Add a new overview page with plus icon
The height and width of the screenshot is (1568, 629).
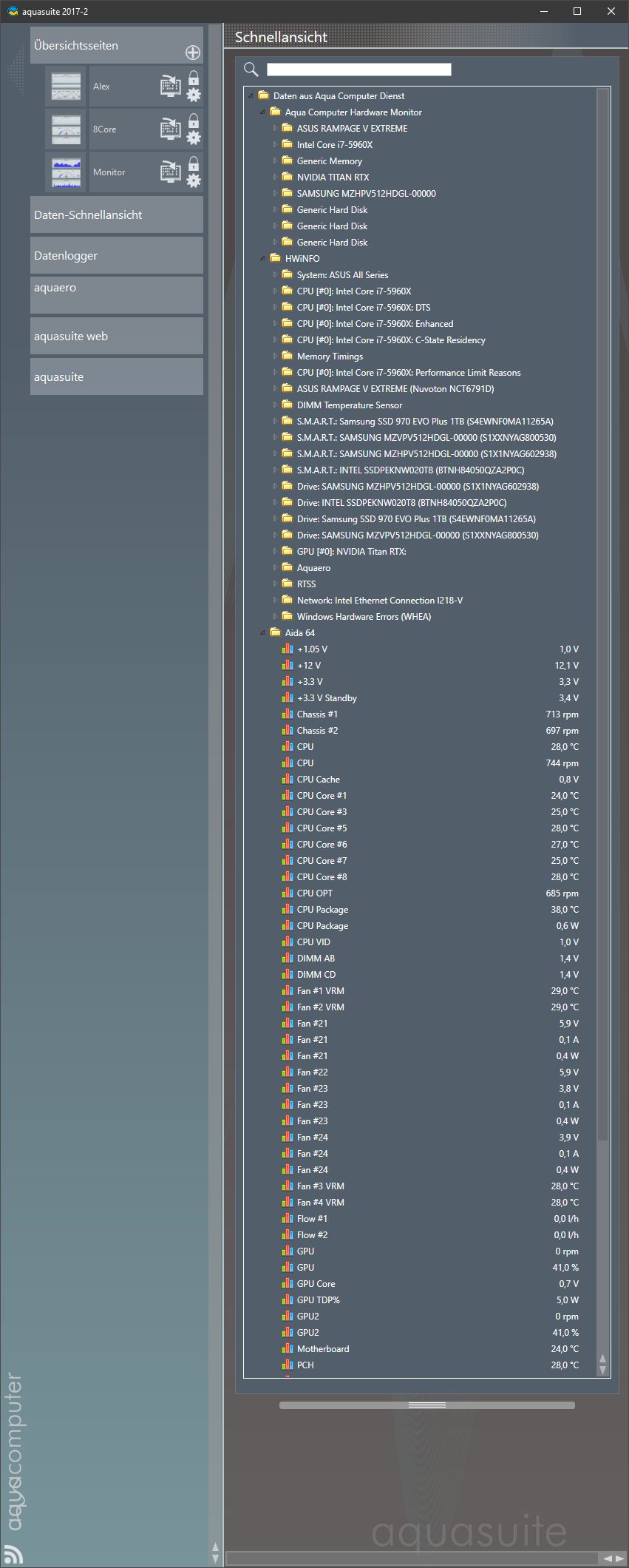pos(192,53)
